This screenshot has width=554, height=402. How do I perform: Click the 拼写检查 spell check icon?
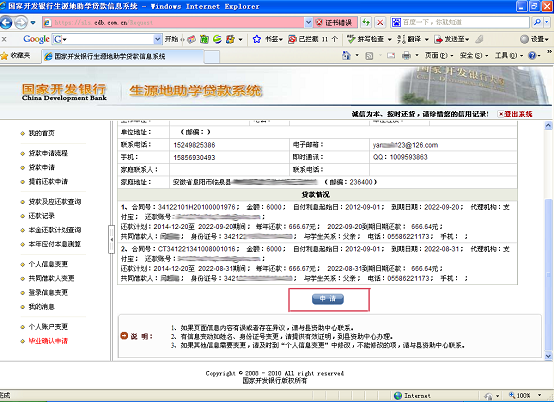351,39
